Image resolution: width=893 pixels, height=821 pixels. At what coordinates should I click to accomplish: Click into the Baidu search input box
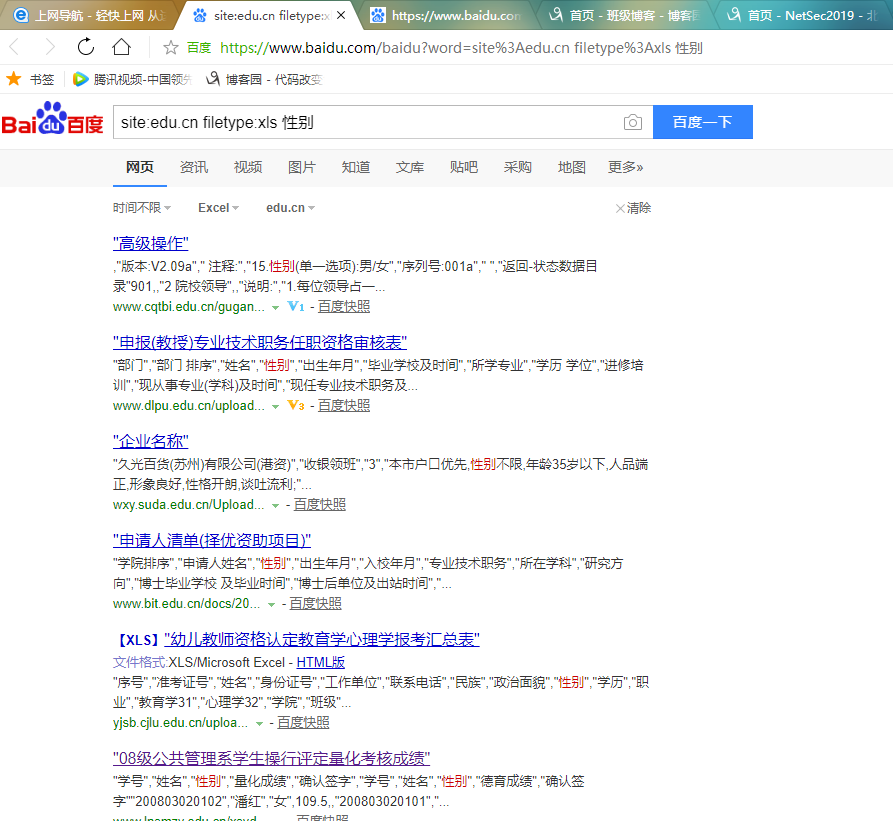point(367,122)
